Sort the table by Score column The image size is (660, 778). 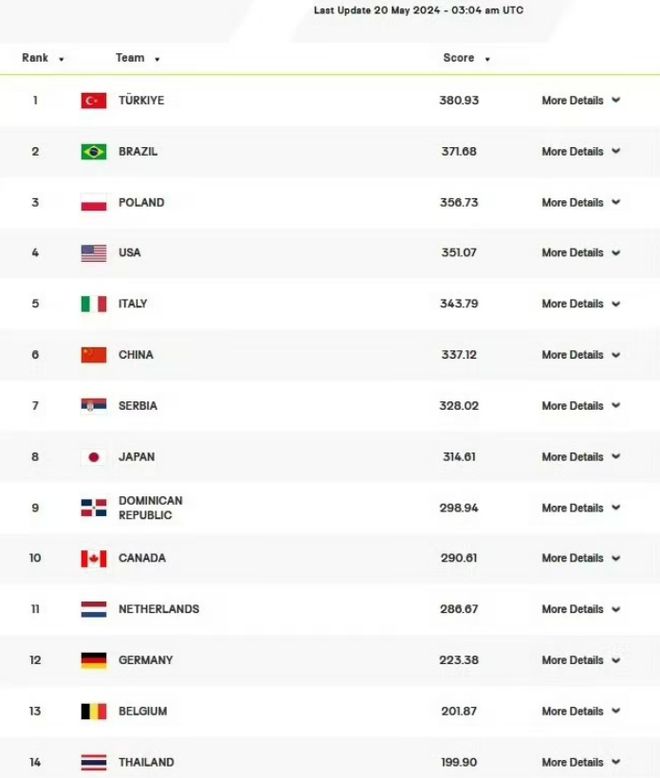[466, 58]
